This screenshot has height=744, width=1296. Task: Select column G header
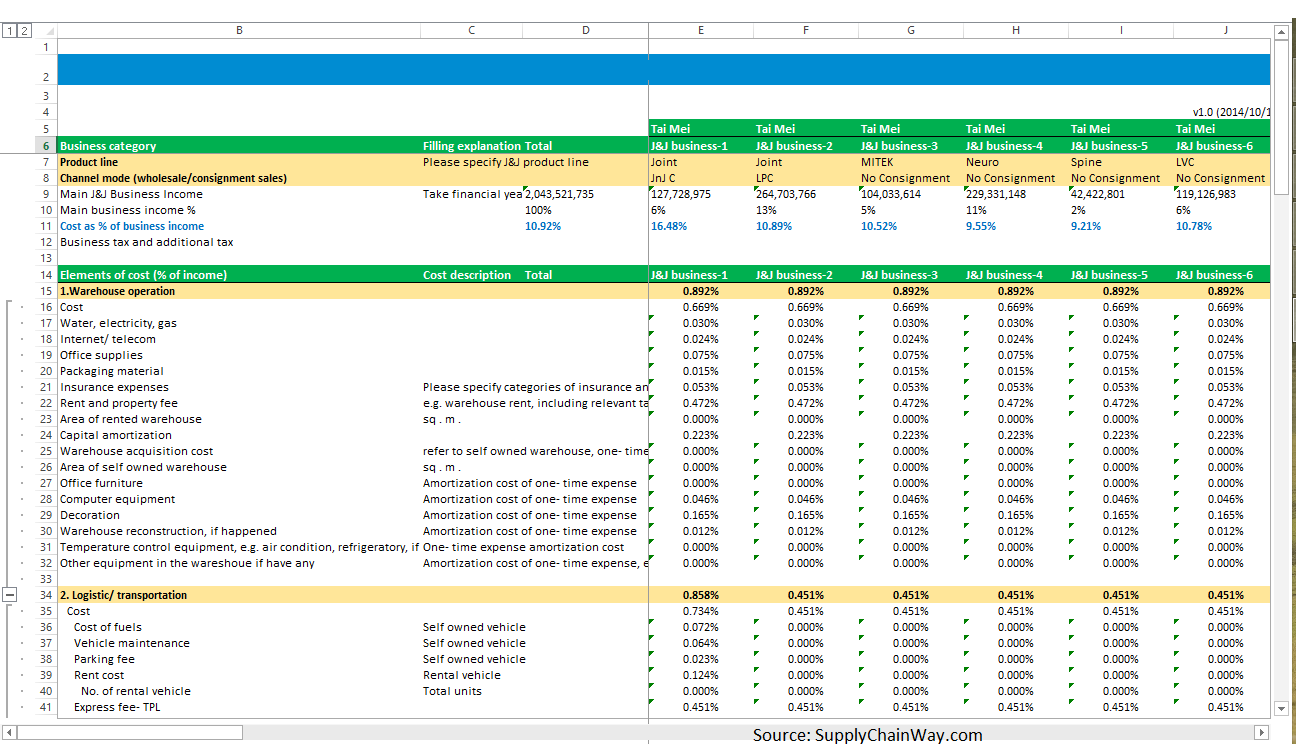(911, 30)
